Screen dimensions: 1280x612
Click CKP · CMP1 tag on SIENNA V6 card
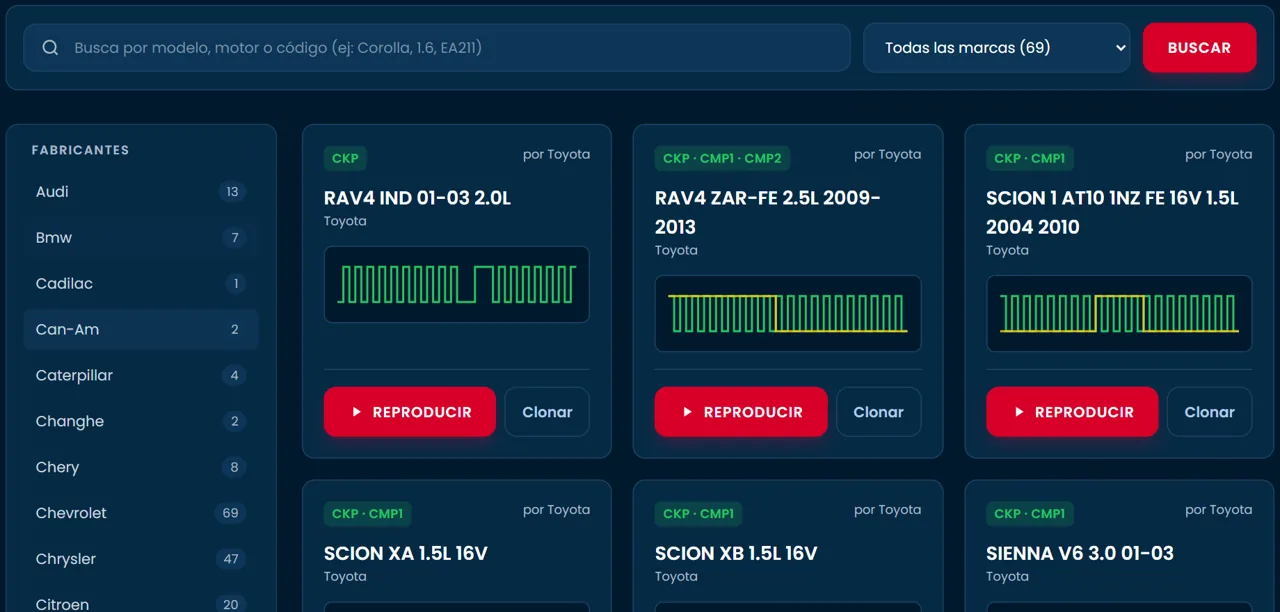tap(1030, 514)
